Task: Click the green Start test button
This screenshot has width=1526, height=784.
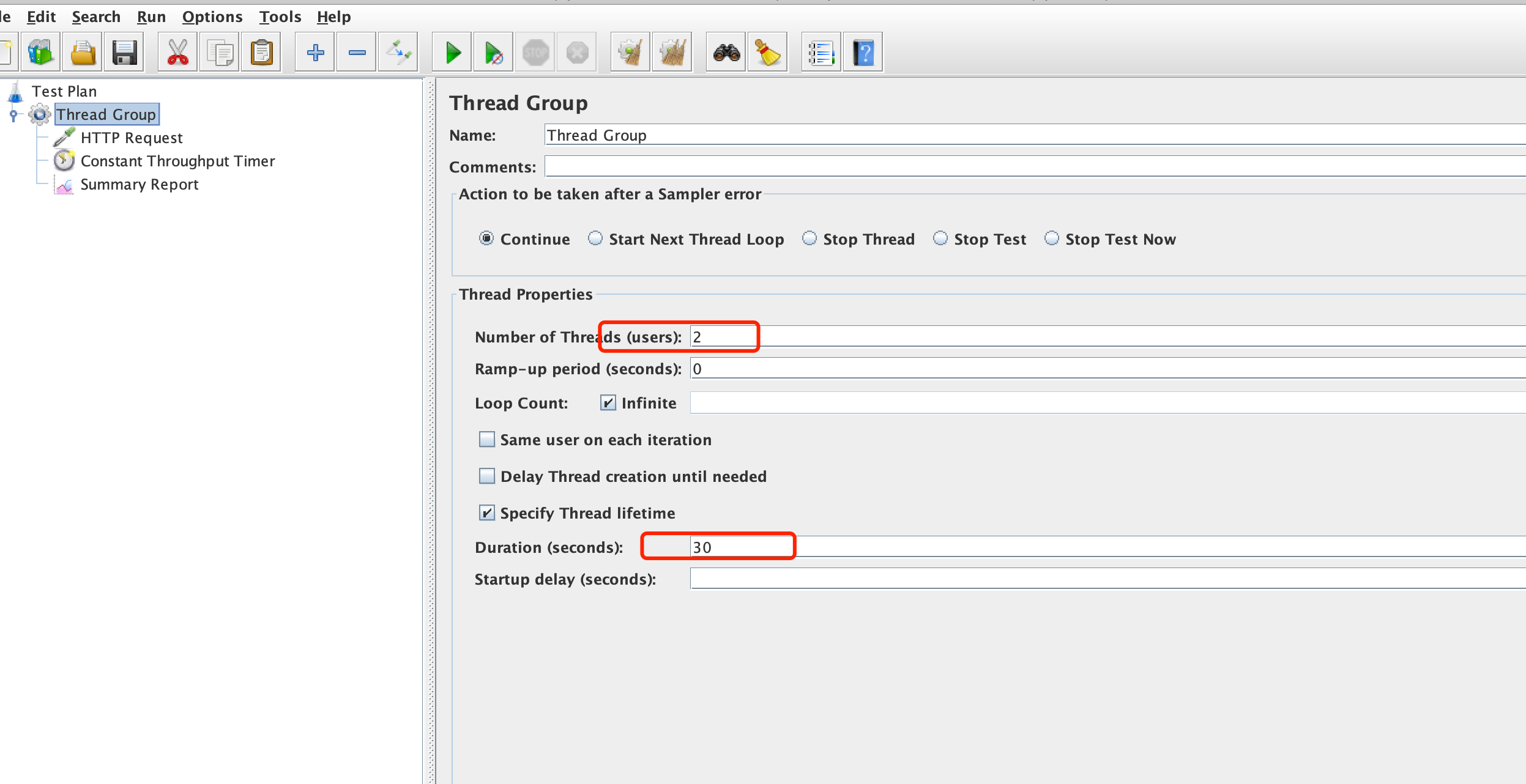Action: tap(452, 53)
